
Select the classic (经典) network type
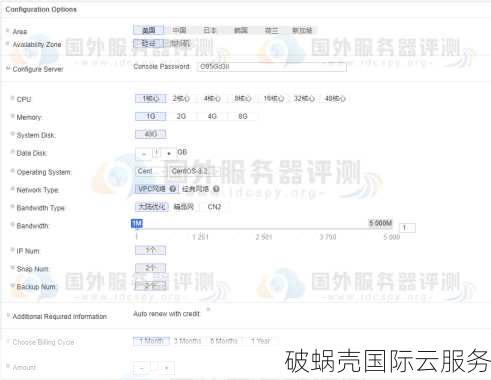tap(195, 189)
